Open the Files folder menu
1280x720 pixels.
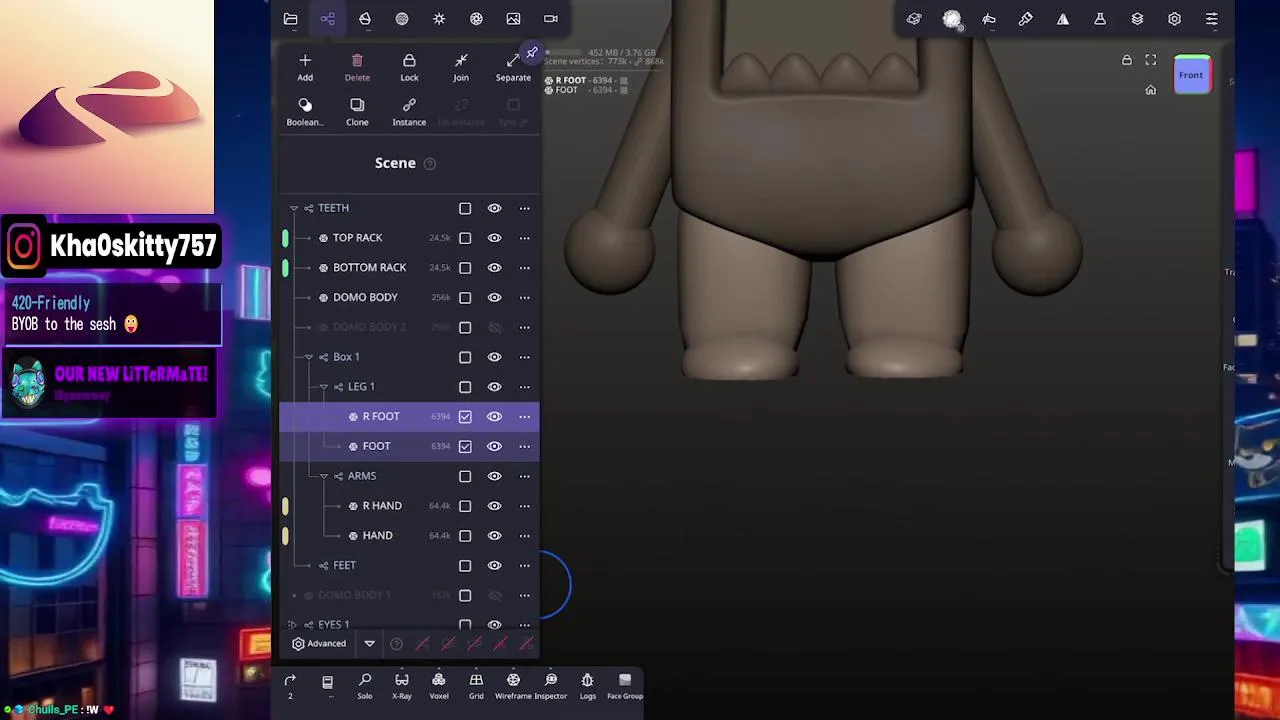(x=290, y=18)
